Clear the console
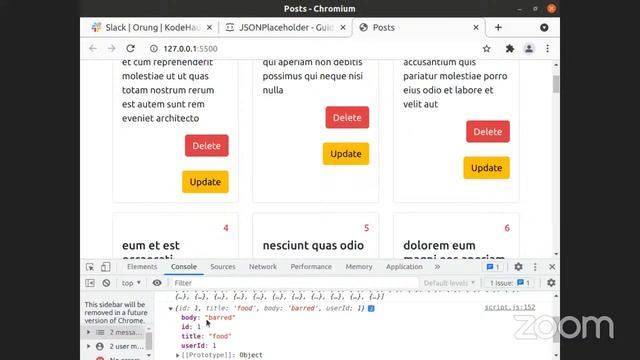This screenshot has height=360, width=640. pyautogui.click(x=106, y=283)
